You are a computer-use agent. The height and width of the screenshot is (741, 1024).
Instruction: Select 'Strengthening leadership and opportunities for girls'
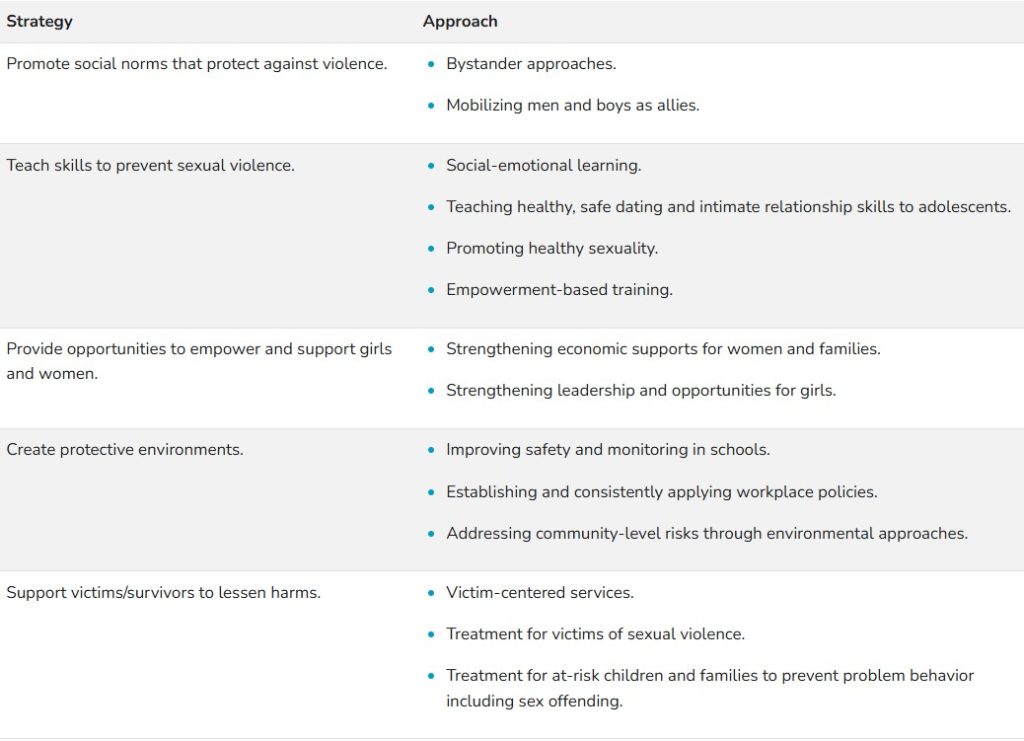641,391
